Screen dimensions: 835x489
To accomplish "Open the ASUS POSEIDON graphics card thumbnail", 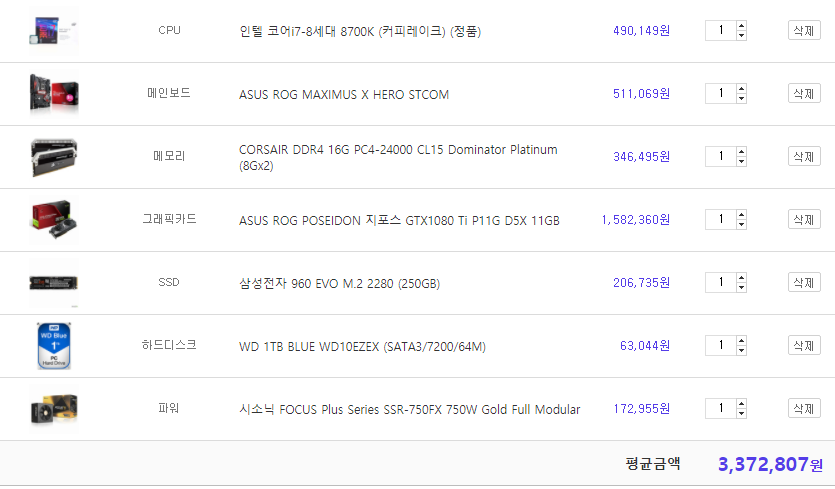I will coord(53,219).
